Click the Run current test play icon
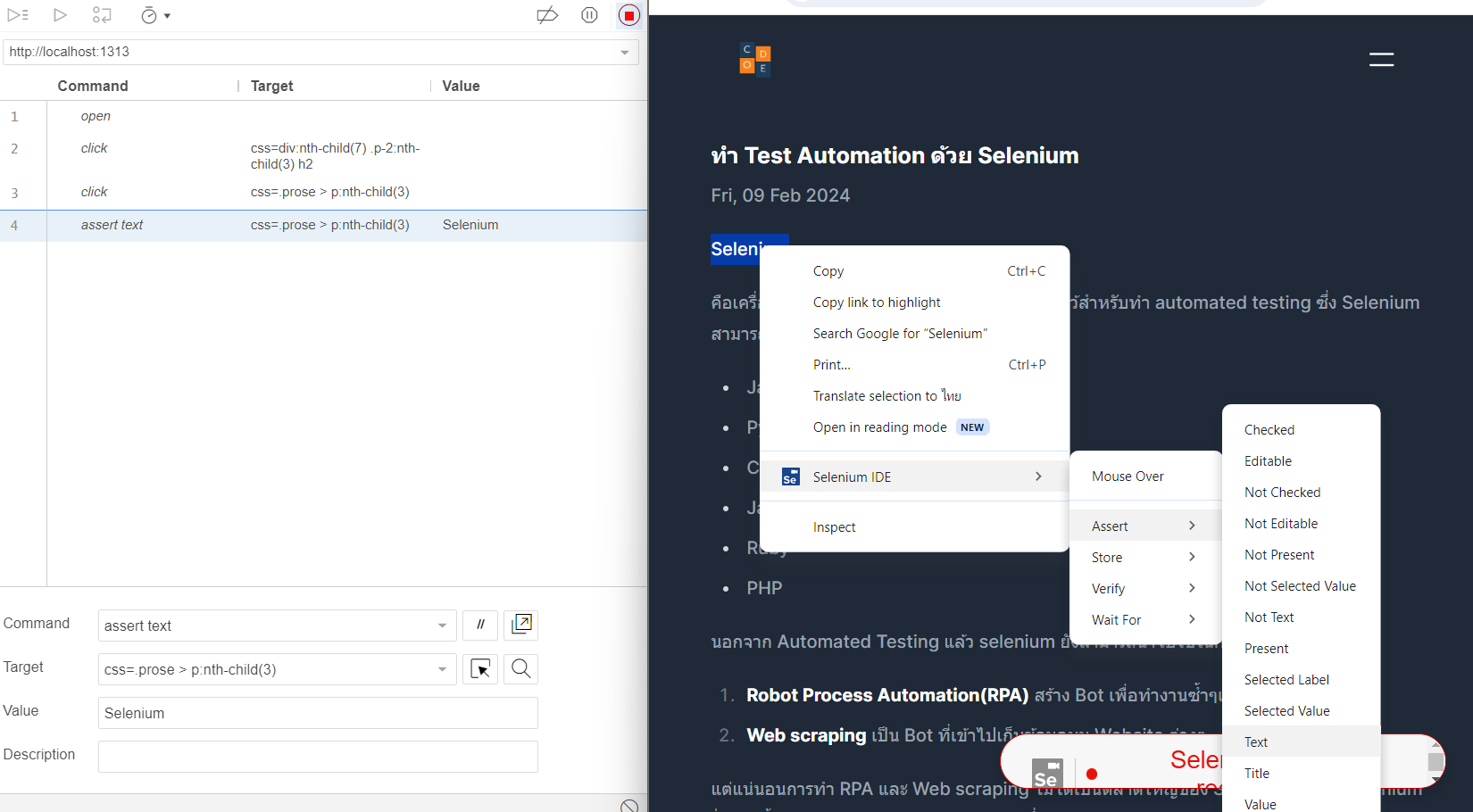Image resolution: width=1473 pixels, height=812 pixels. pyautogui.click(x=60, y=15)
